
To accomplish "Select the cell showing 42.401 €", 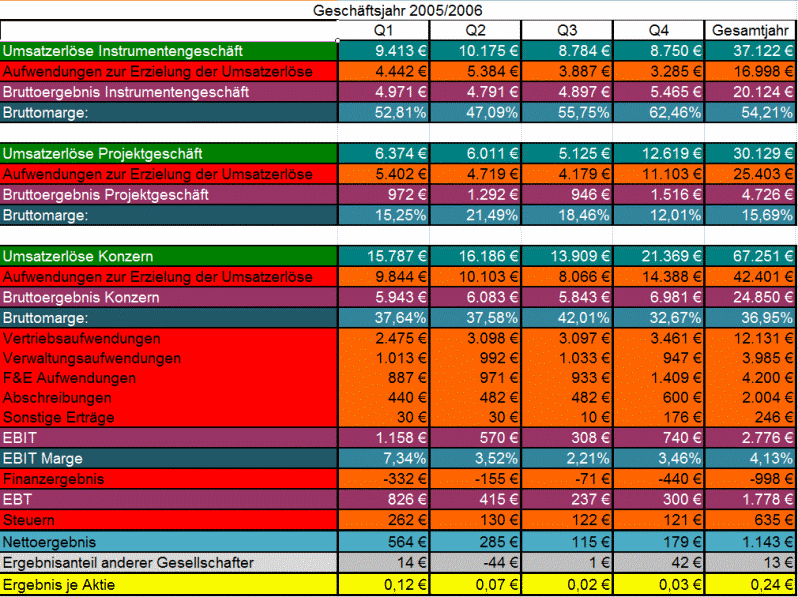I will click(751, 277).
